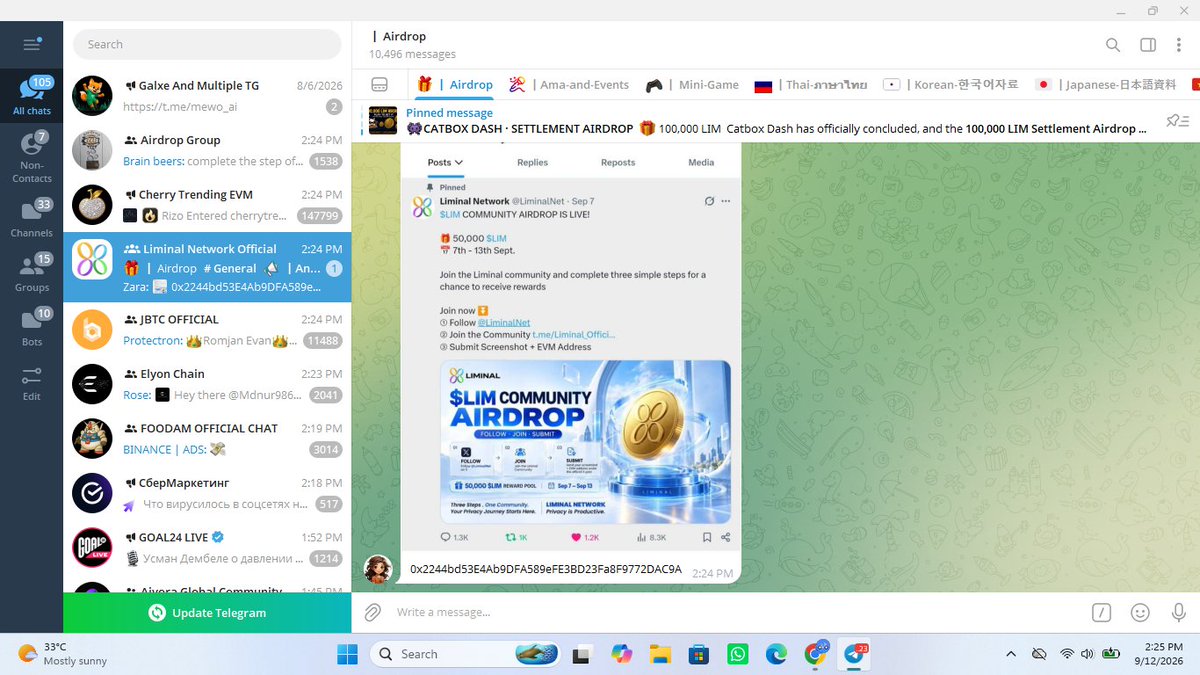Click the Replies tab in screenshot
1200x675 pixels.
[x=532, y=162]
